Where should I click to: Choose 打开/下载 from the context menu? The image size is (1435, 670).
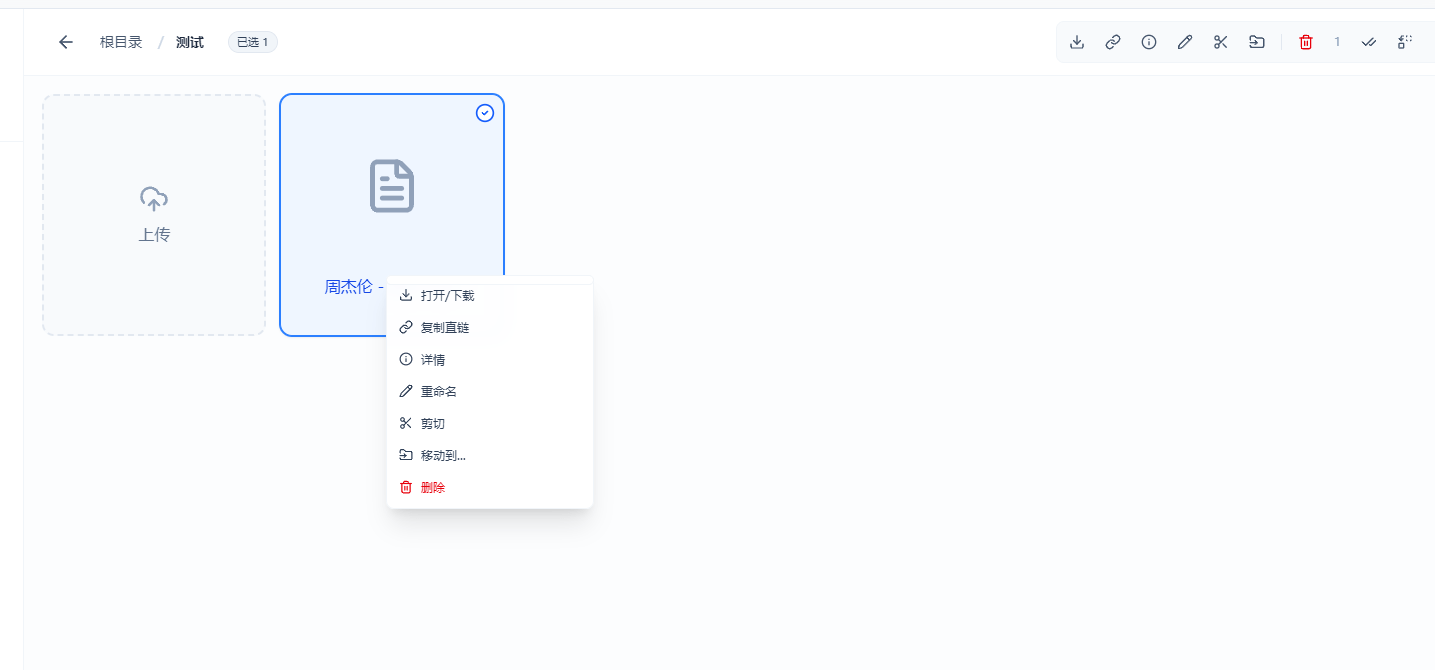point(447,295)
